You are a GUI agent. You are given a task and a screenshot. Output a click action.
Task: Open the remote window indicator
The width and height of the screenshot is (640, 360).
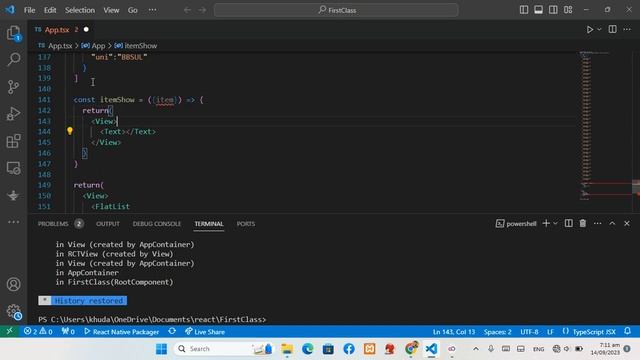tap(9, 331)
